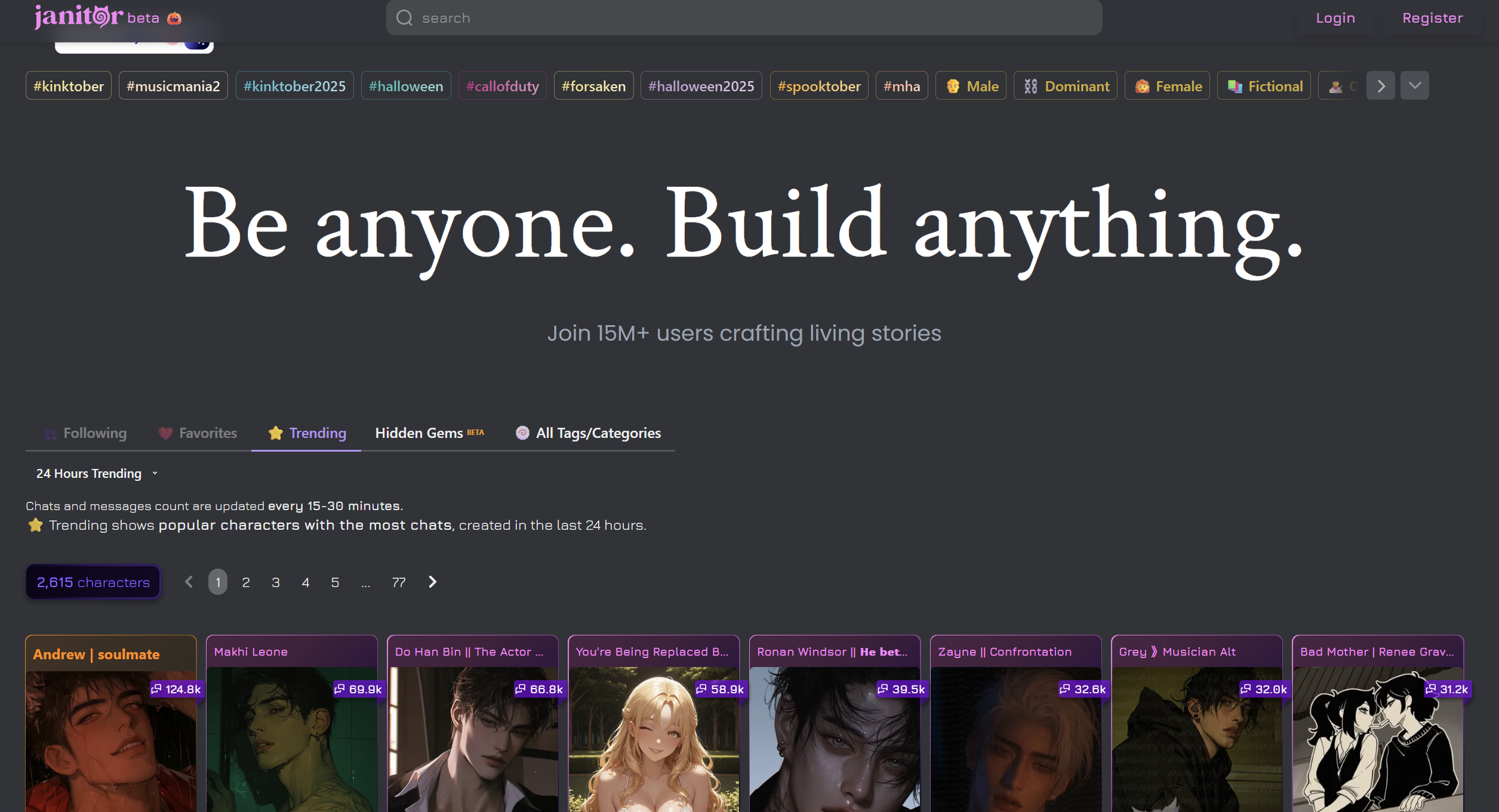Select the #callofduty pink tag chip
The image size is (1499, 812).
503,86
